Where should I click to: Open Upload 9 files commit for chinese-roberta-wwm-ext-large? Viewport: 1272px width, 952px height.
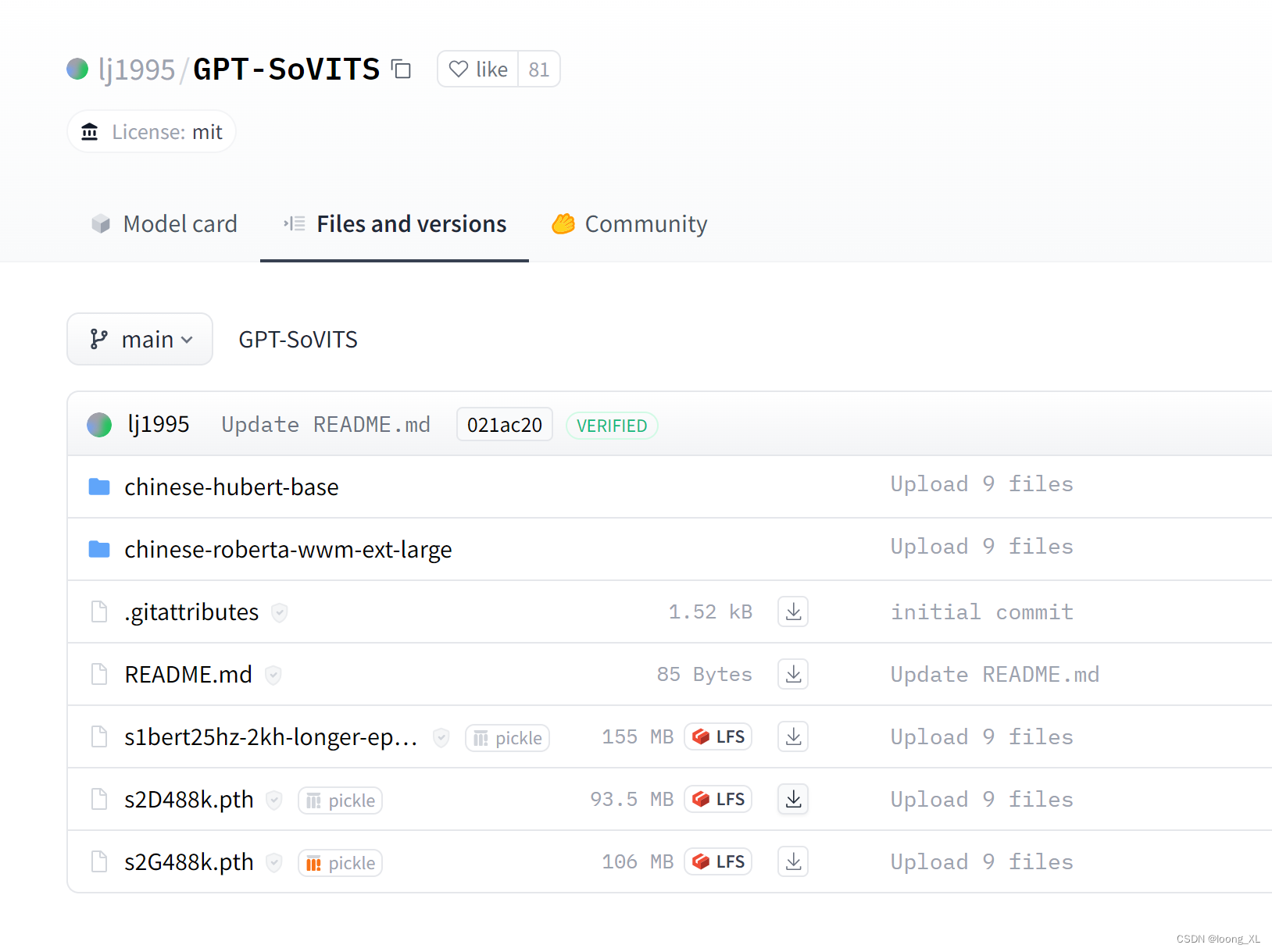click(x=982, y=547)
